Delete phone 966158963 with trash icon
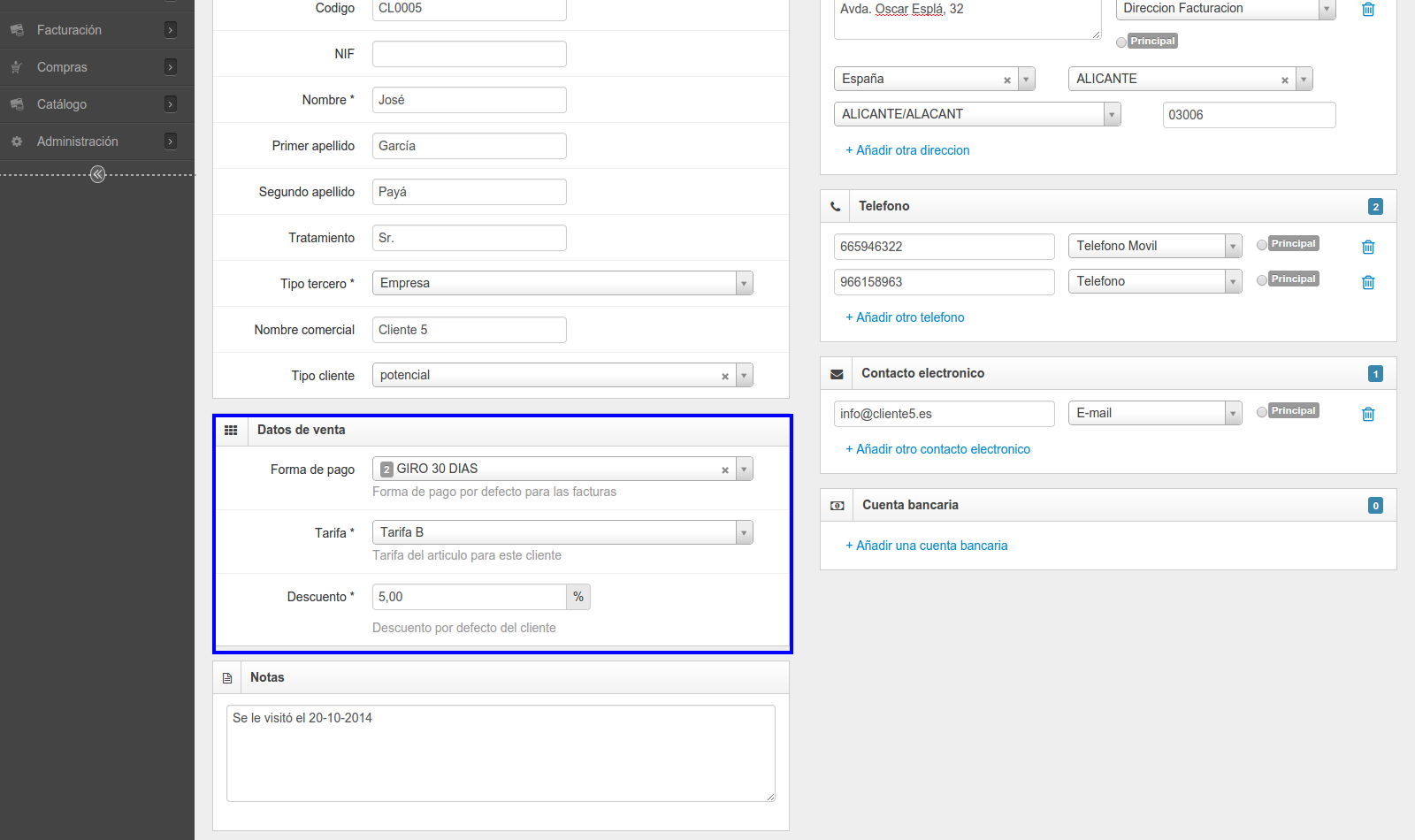This screenshot has width=1415, height=840. 1368,282
